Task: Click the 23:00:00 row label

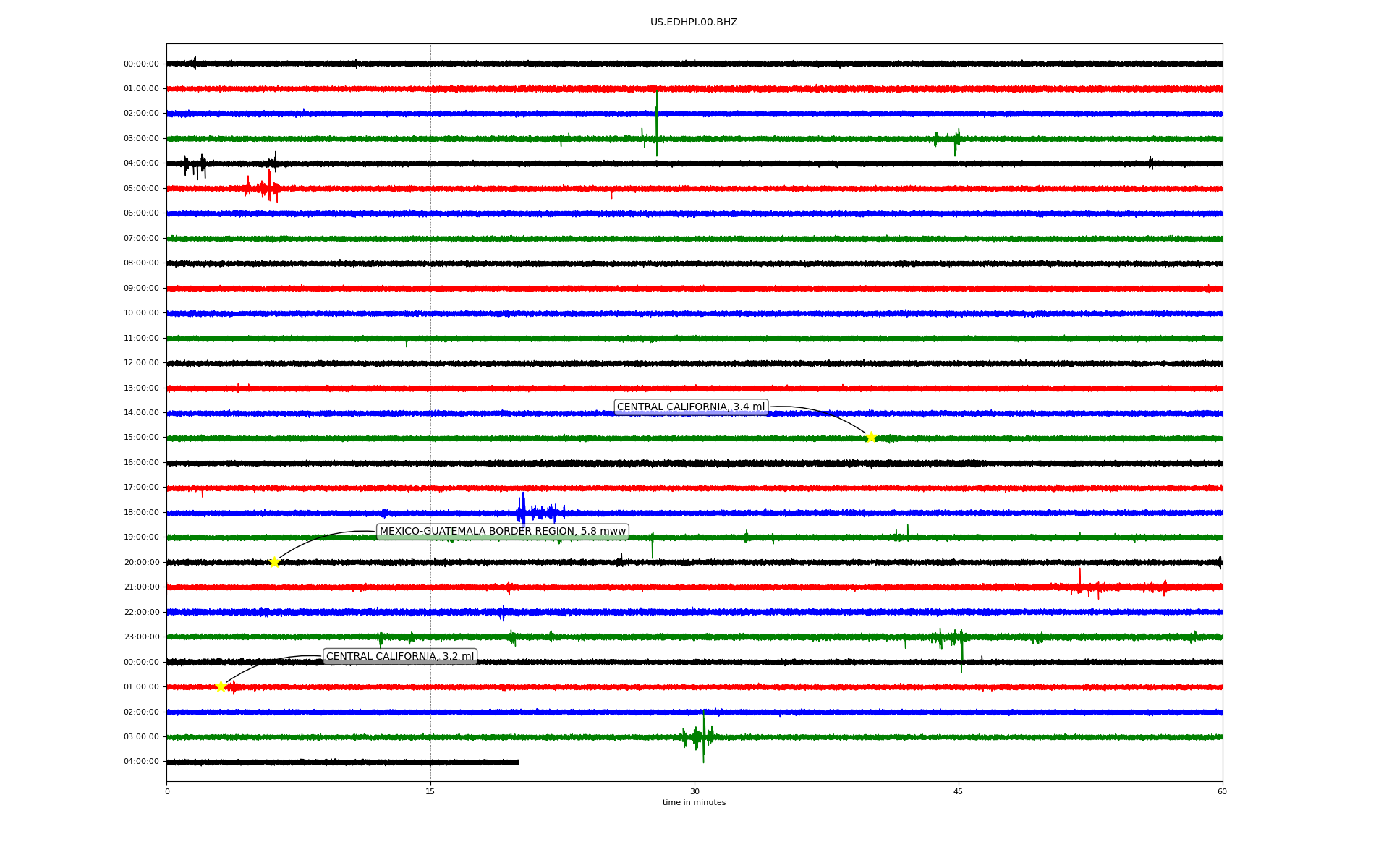Action: pos(141,637)
